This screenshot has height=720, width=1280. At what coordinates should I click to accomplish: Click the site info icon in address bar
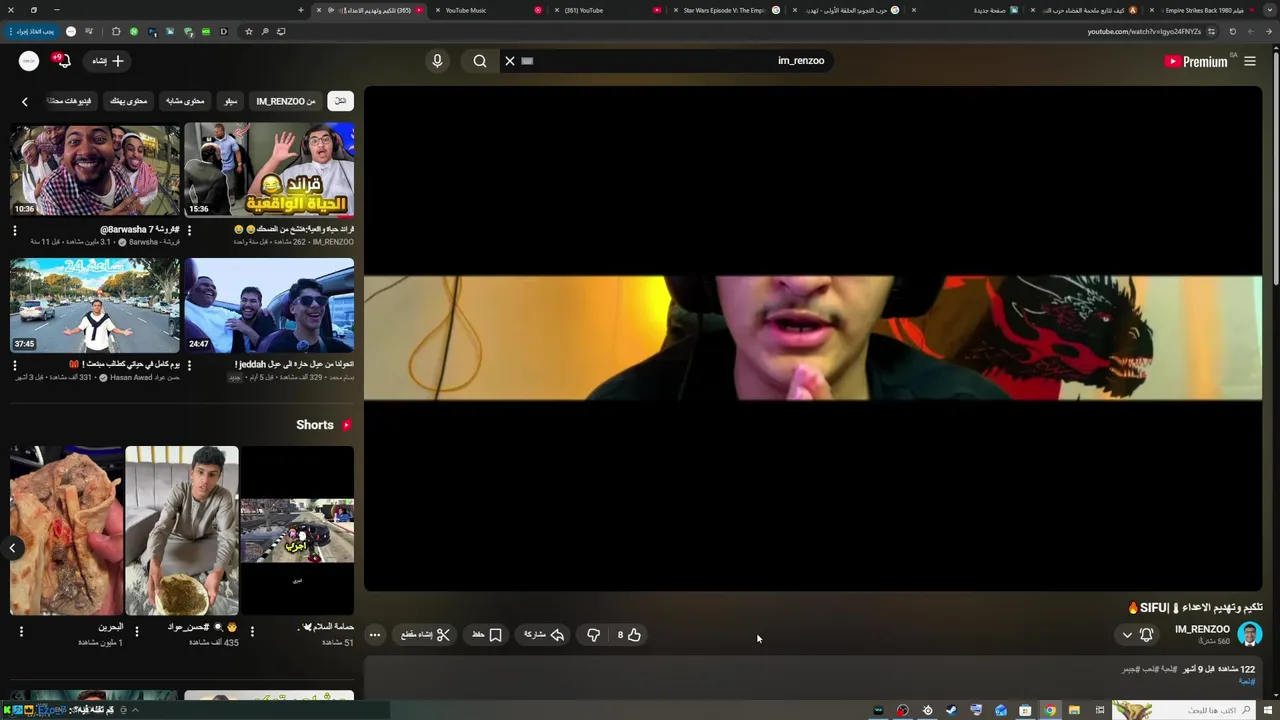[x=1211, y=31]
